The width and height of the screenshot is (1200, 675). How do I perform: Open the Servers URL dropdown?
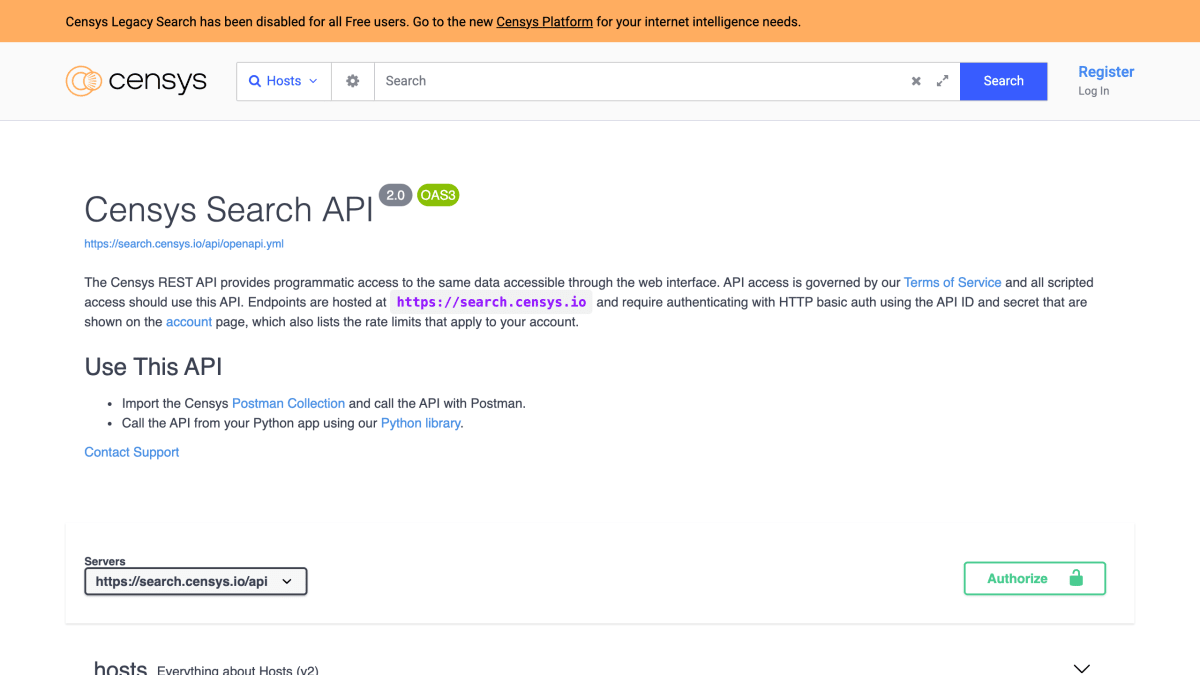pyautogui.click(x=195, y=581)
